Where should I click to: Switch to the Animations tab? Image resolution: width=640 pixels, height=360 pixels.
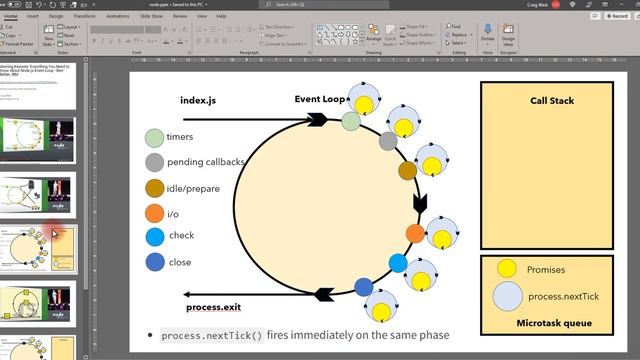pyautogui.click(x=118, y=16)
